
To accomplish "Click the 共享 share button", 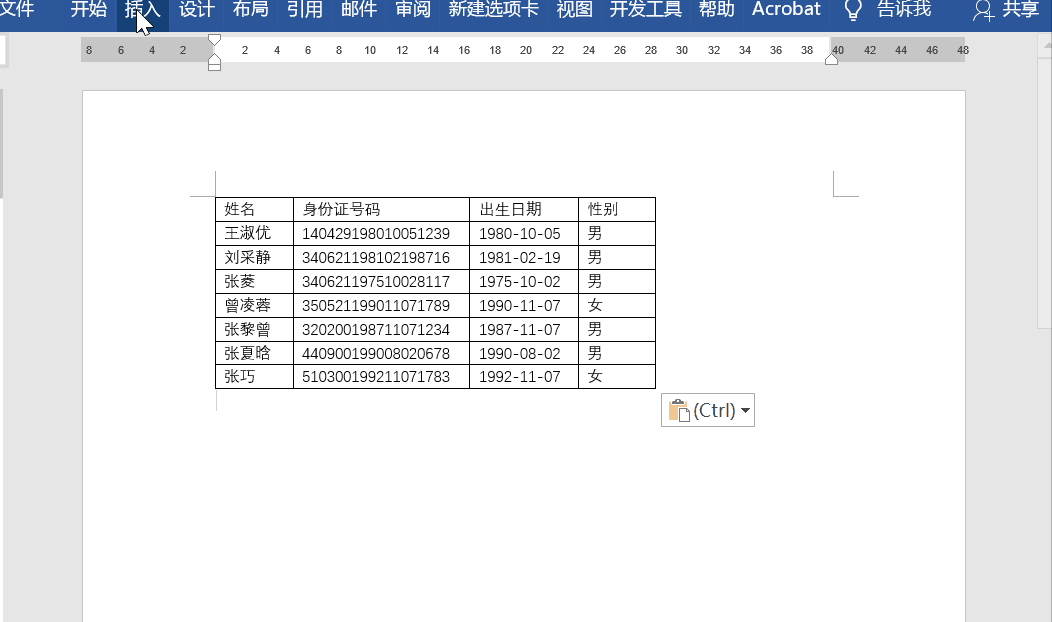I will [1006, 9].
